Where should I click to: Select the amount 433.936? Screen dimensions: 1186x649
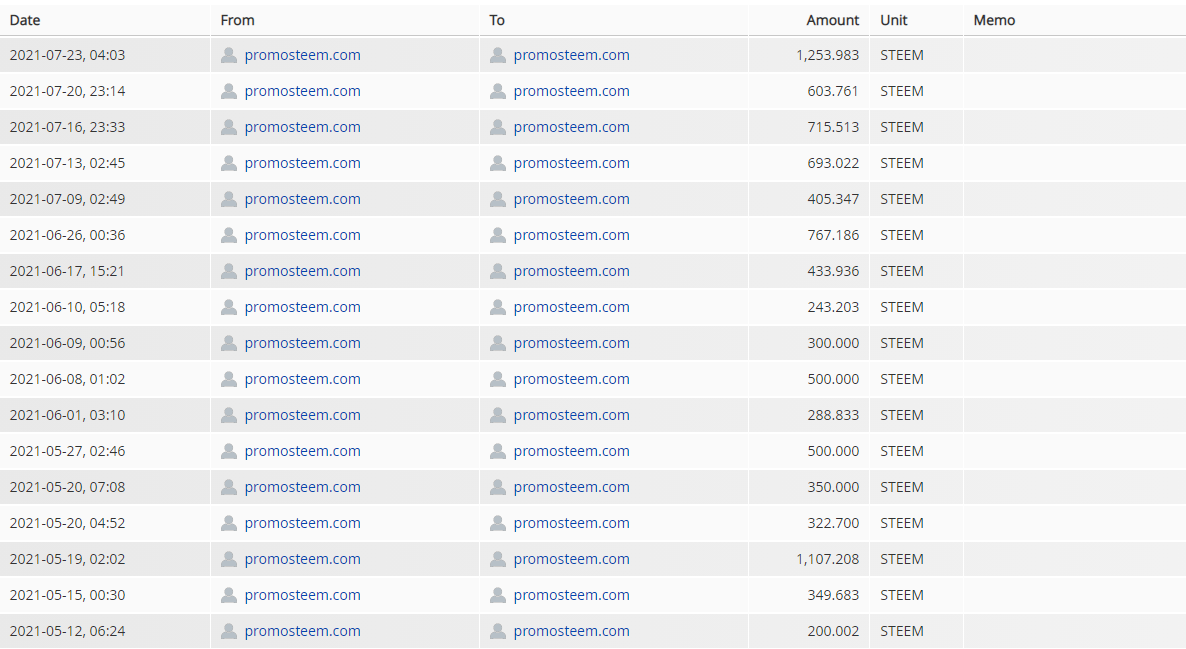click(833, 272)
